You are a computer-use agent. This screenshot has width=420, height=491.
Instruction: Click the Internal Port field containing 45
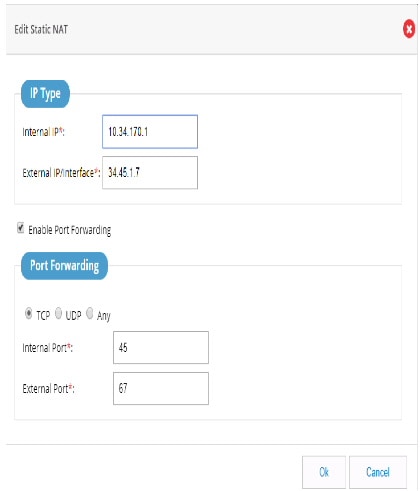(161, 347)
